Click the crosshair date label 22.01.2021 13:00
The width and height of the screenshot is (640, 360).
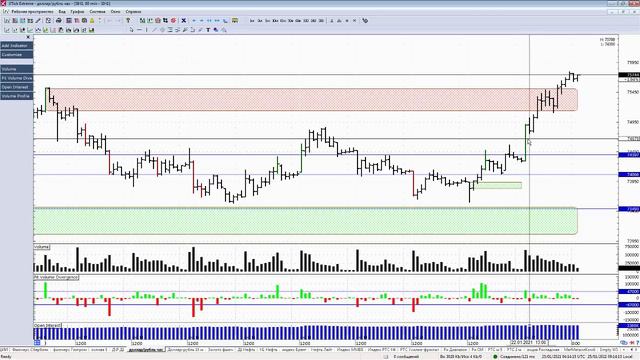[x=529, y=342]
